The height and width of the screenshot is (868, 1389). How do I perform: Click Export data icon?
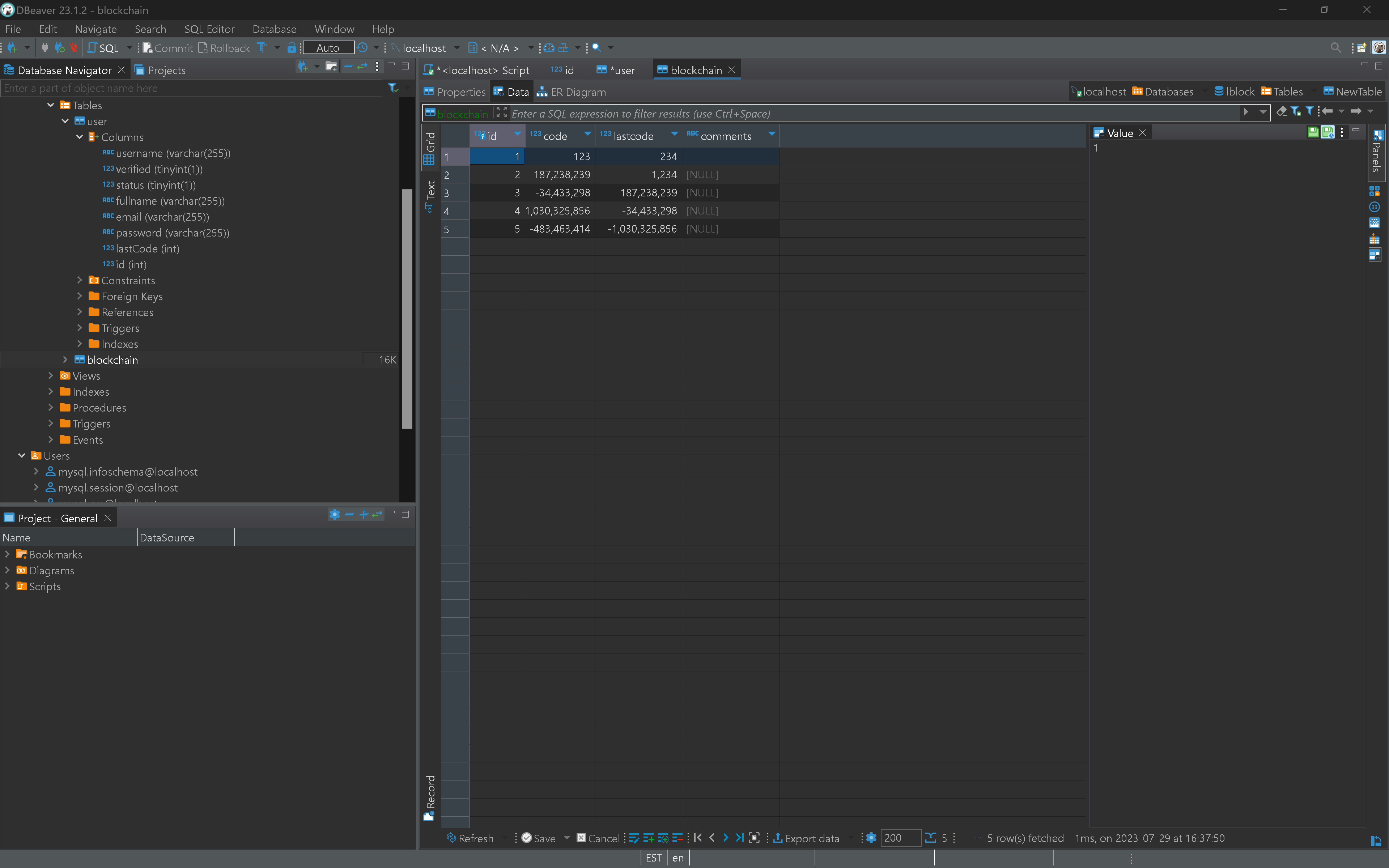coord(778,838)
